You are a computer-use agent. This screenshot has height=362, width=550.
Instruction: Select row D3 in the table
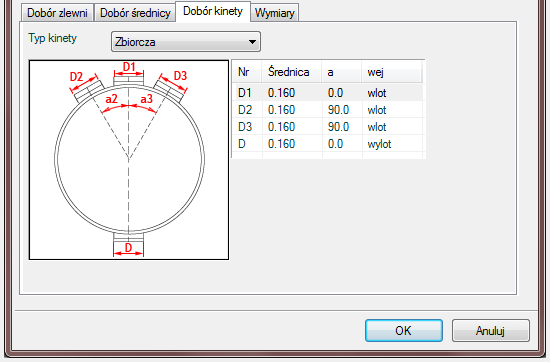tap(328, 127)
